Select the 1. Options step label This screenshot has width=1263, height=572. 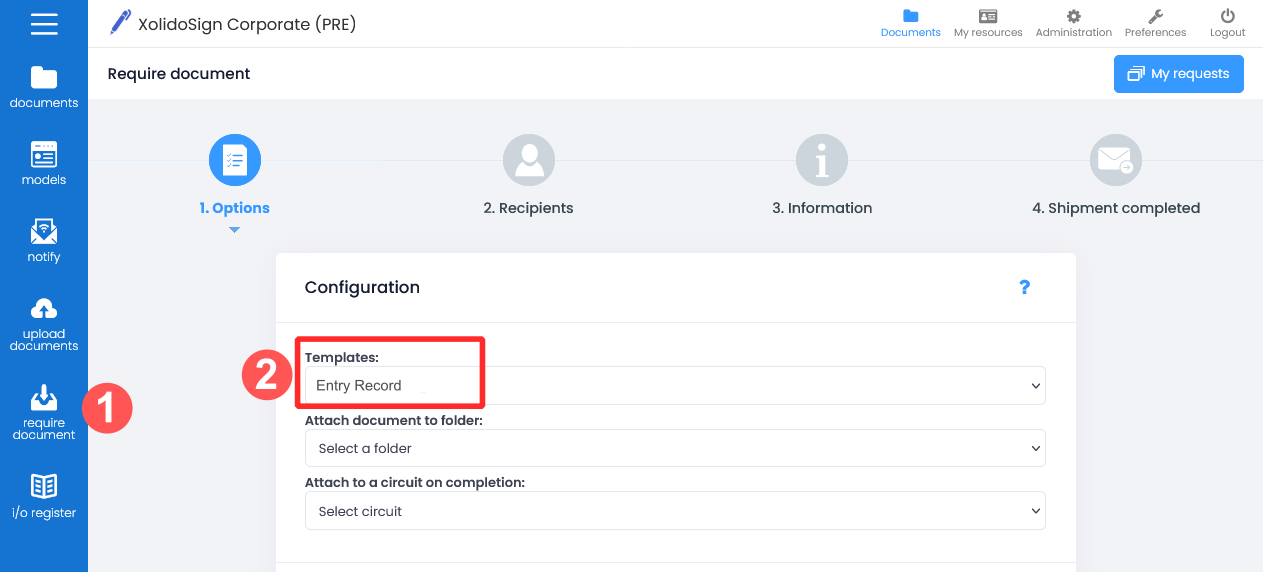pos(234,208)
